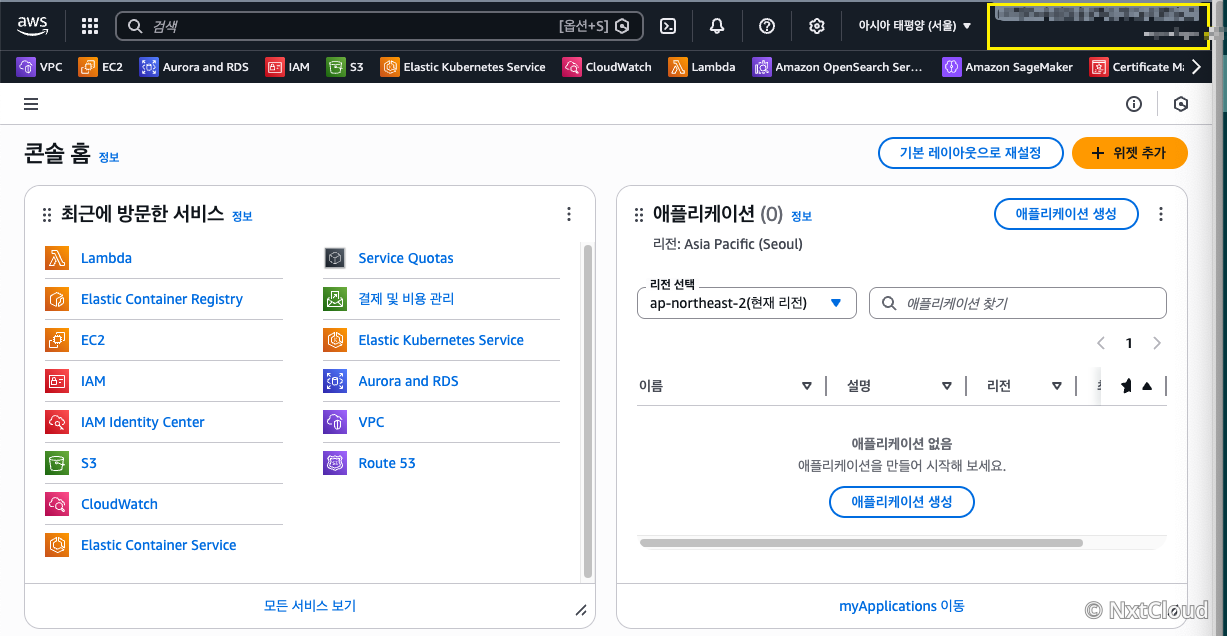This screenshot has width=1227, height=636.
Task: Click the EC2 icon in favorites bar
Action: pyautogui.click(x=88, y=67)
